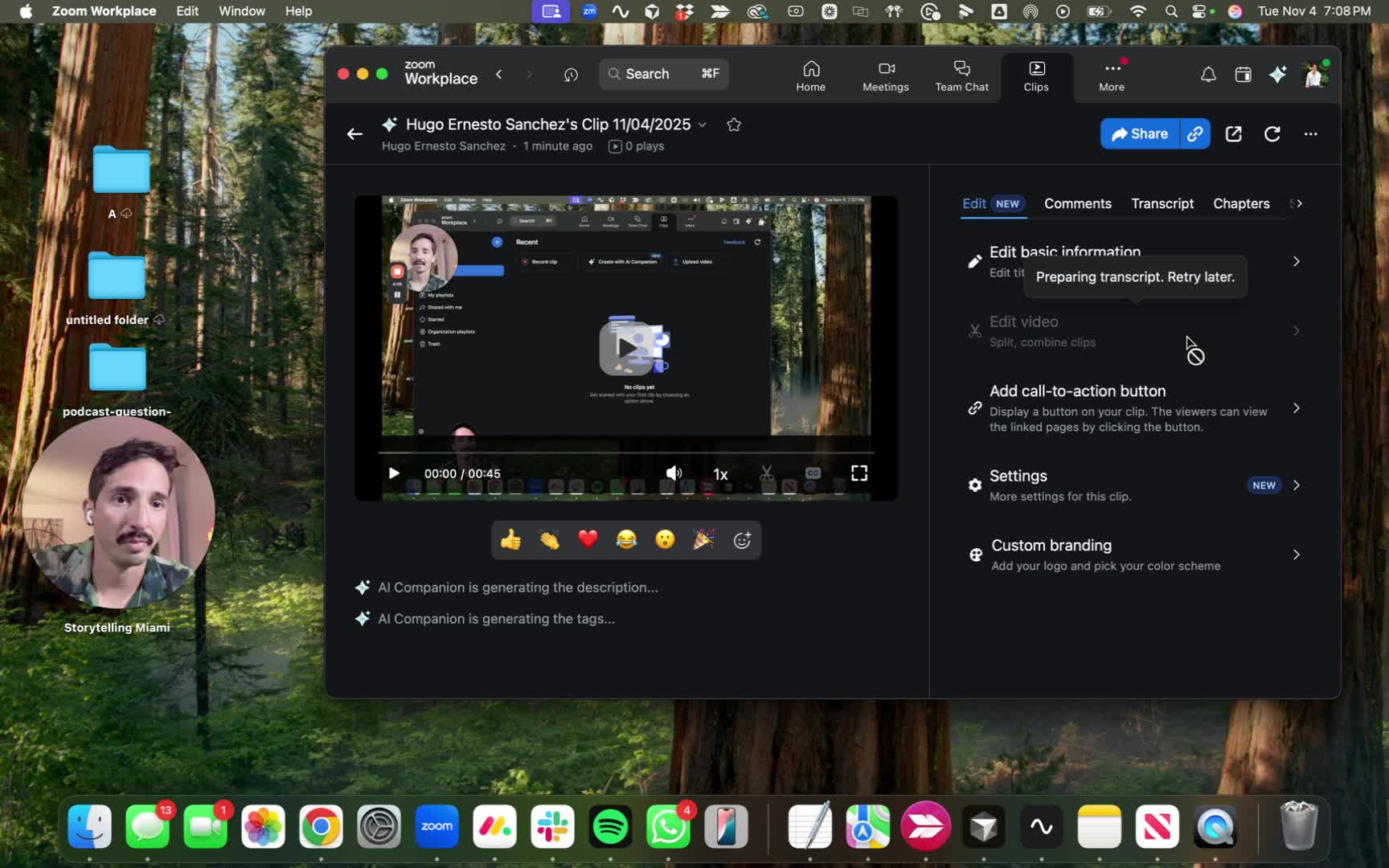
Task: Mute the clip's audio
Action: click(674, 473)
